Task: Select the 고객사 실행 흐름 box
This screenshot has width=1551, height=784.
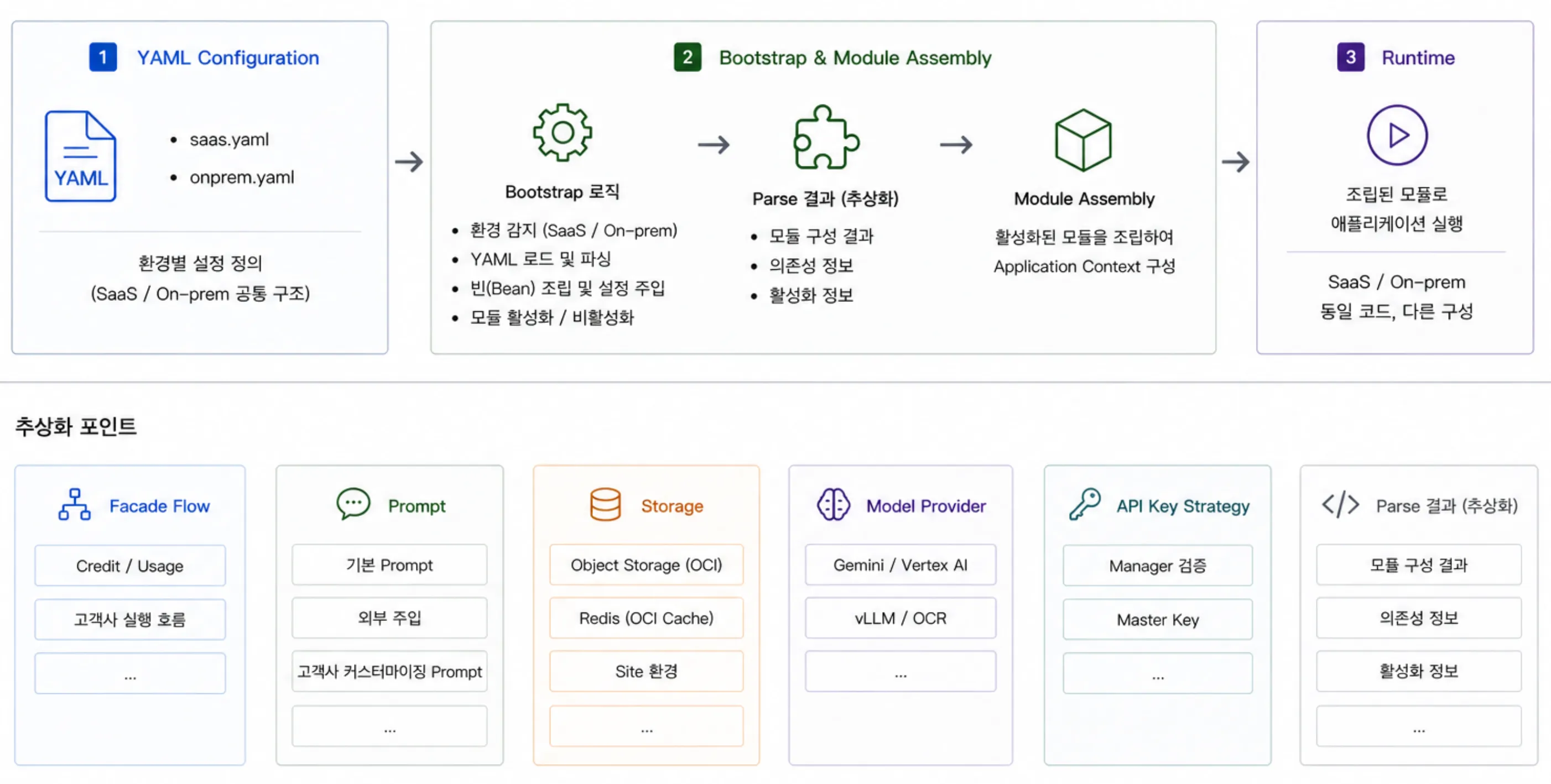Action: click(x=130, y=619)
